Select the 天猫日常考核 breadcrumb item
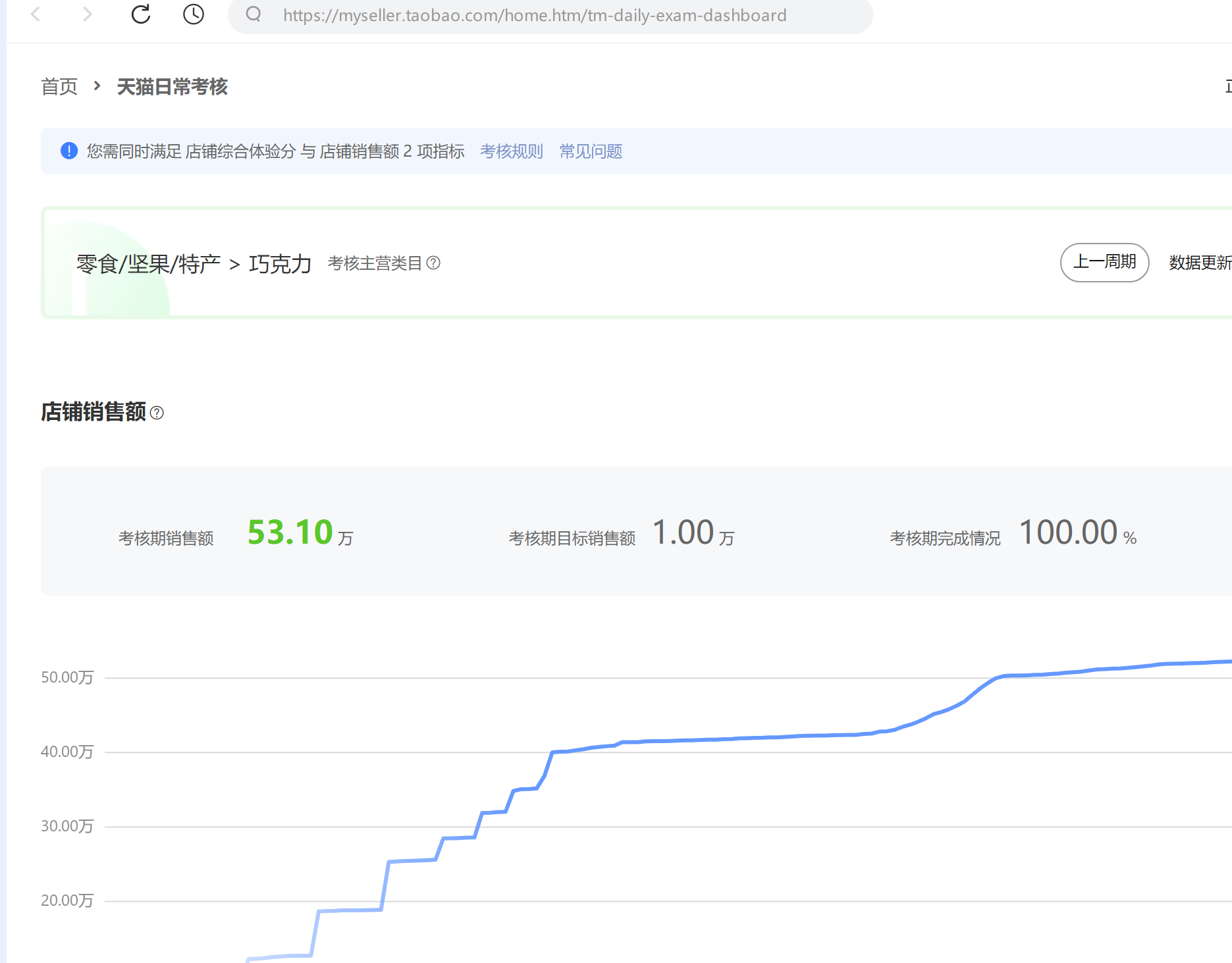The height and width of the screenshot is (963, 1232). [x=172, y=87]
